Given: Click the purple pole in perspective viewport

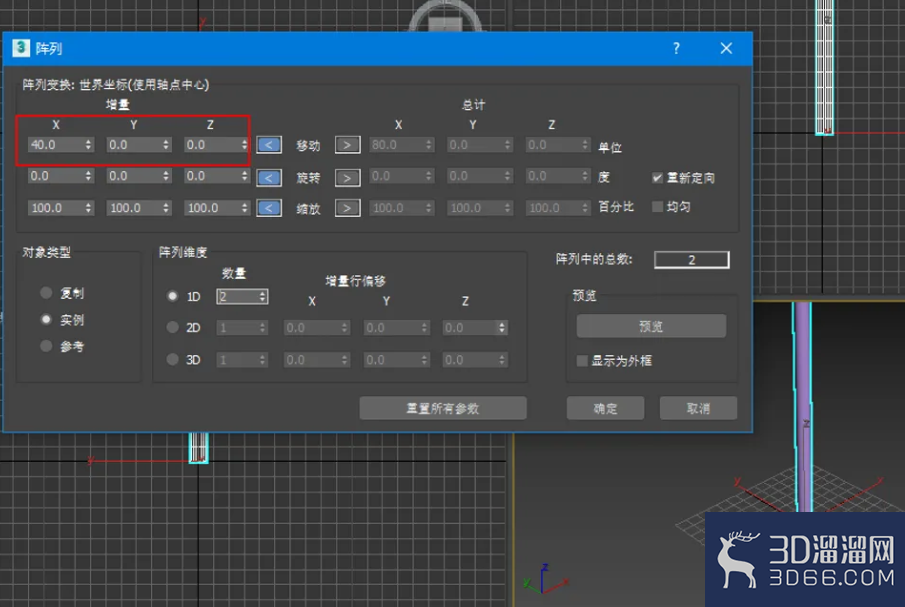Looking at the screenshot, I should (x=803, y=407).
